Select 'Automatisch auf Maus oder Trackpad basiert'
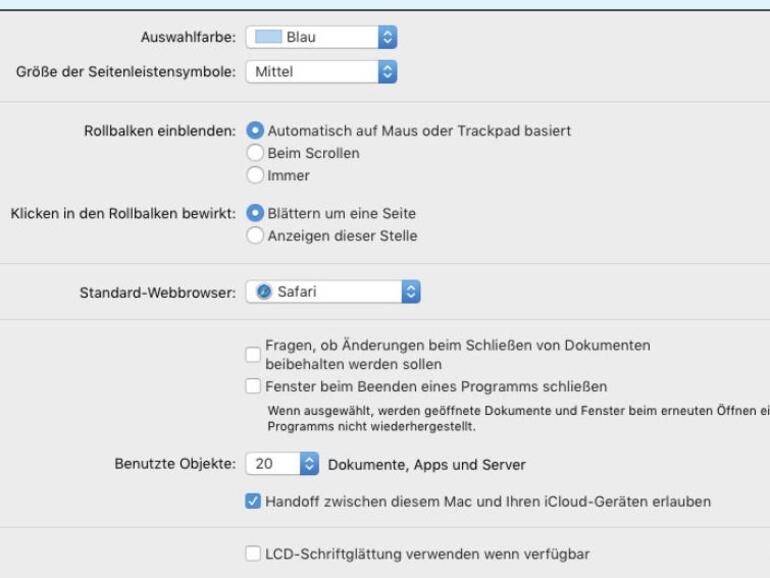770x578 pixels. tap(255, 131)
